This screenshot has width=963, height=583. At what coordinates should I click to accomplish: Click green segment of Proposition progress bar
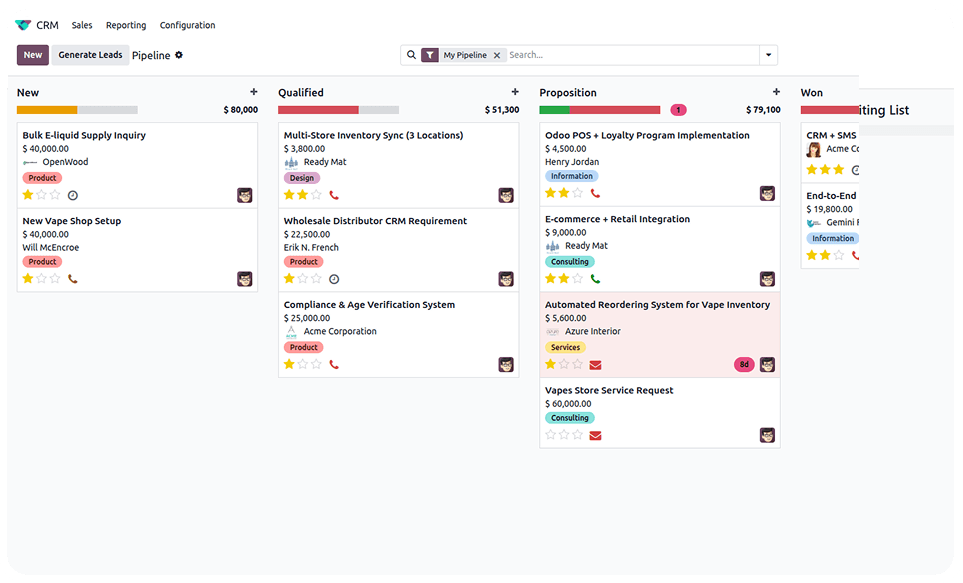(x=555, y=110)
